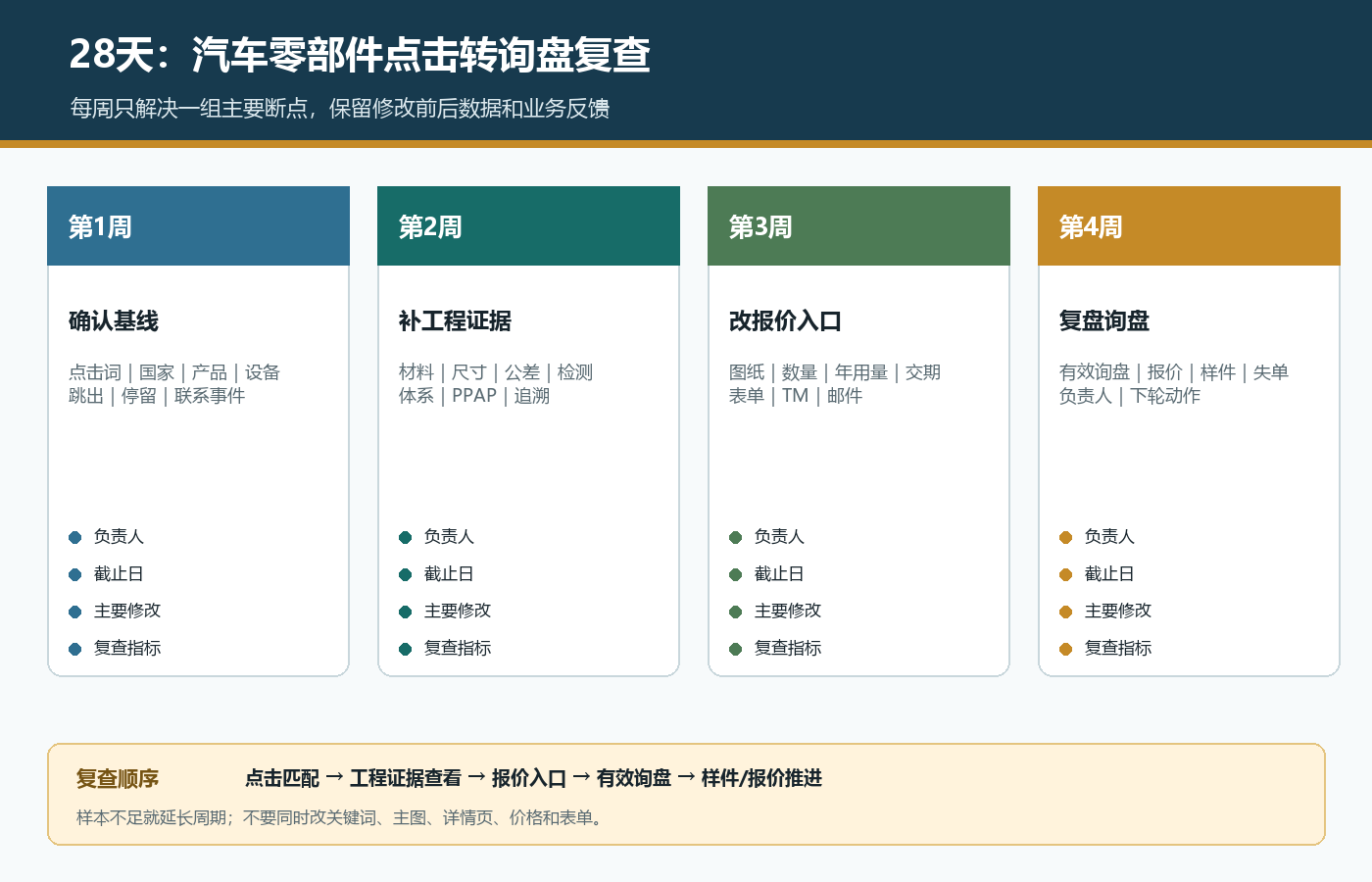The width and height of the screenshot is (1372, 882).
Task: Click the blue bullet beside 截止日 in 第1周
Action: [74, 574]
